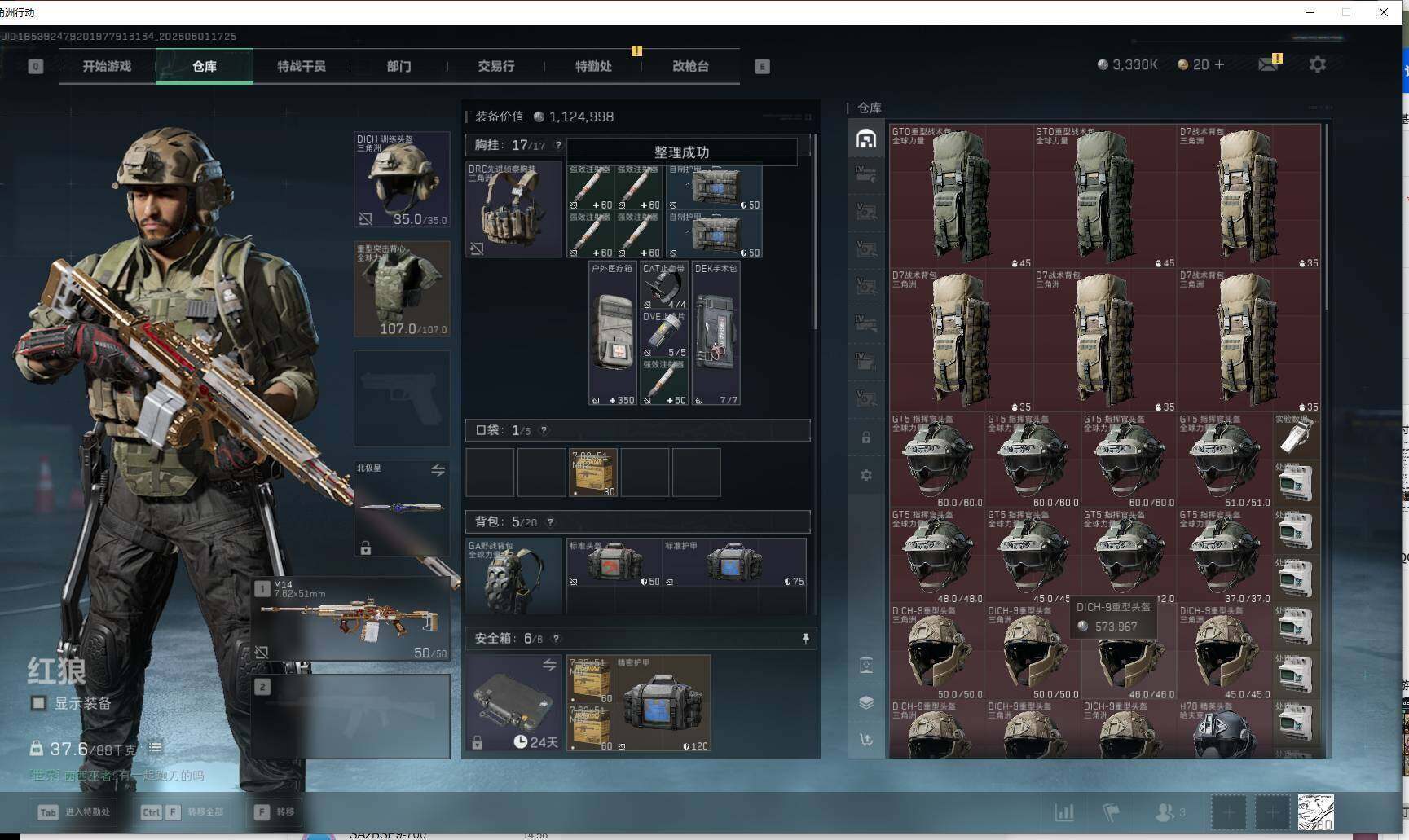Screen dimensions: 1409x840
Task: Click the Ctrl F 转移全部 button
Action: point(182,812)
